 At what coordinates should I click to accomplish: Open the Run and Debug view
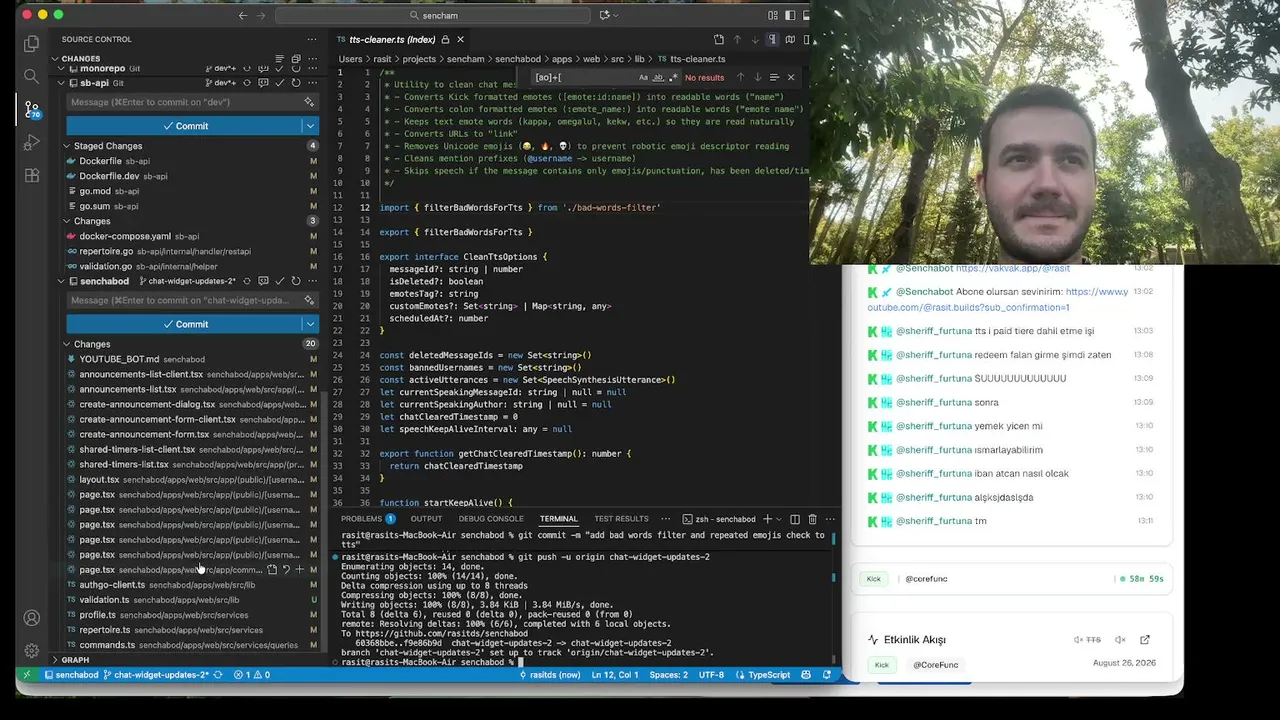[x=31, y=143]
